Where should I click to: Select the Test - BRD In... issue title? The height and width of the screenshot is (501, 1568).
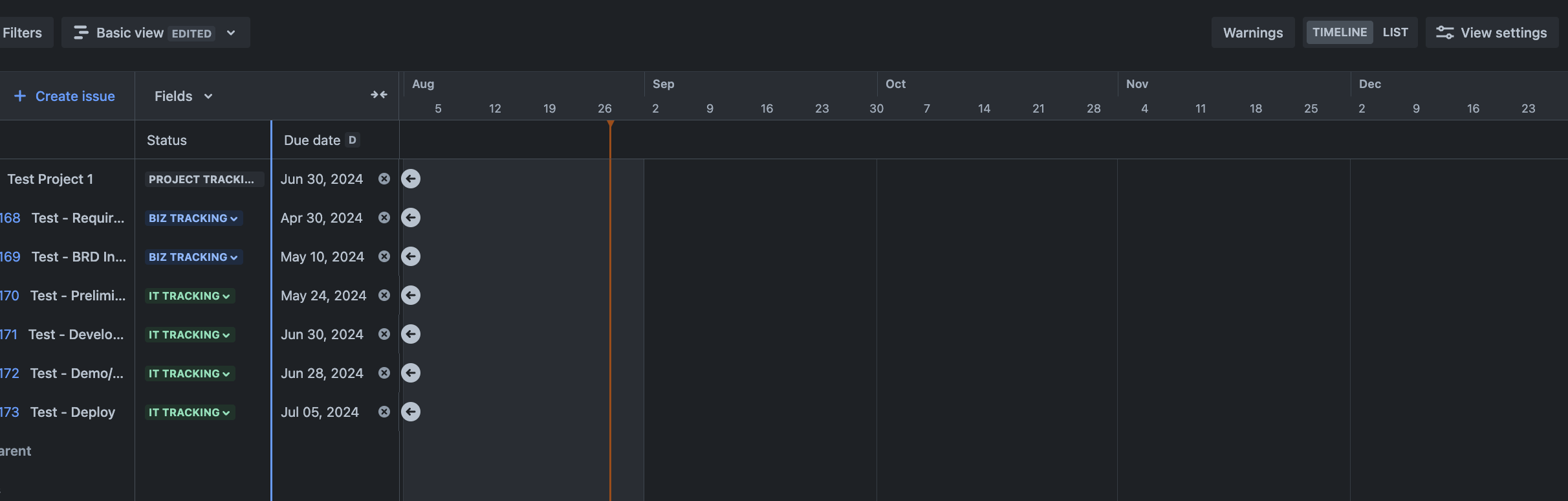pos(79,256)
